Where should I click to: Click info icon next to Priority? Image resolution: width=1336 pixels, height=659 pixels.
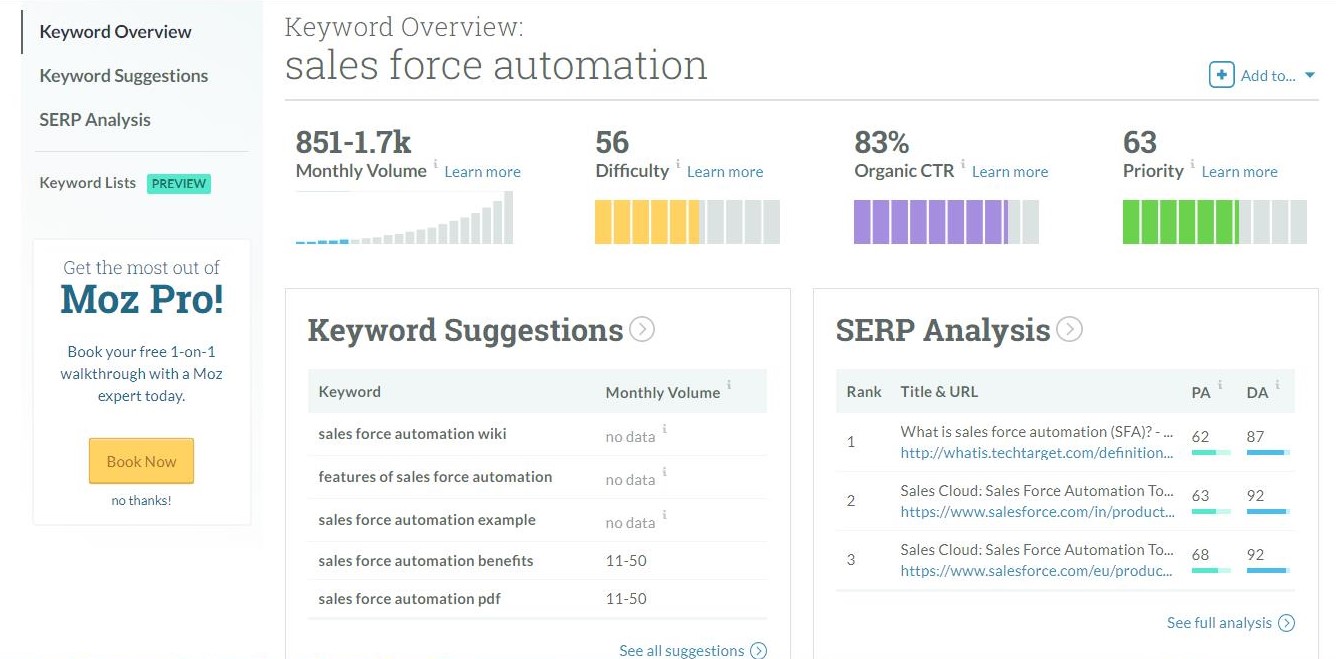1192,164
